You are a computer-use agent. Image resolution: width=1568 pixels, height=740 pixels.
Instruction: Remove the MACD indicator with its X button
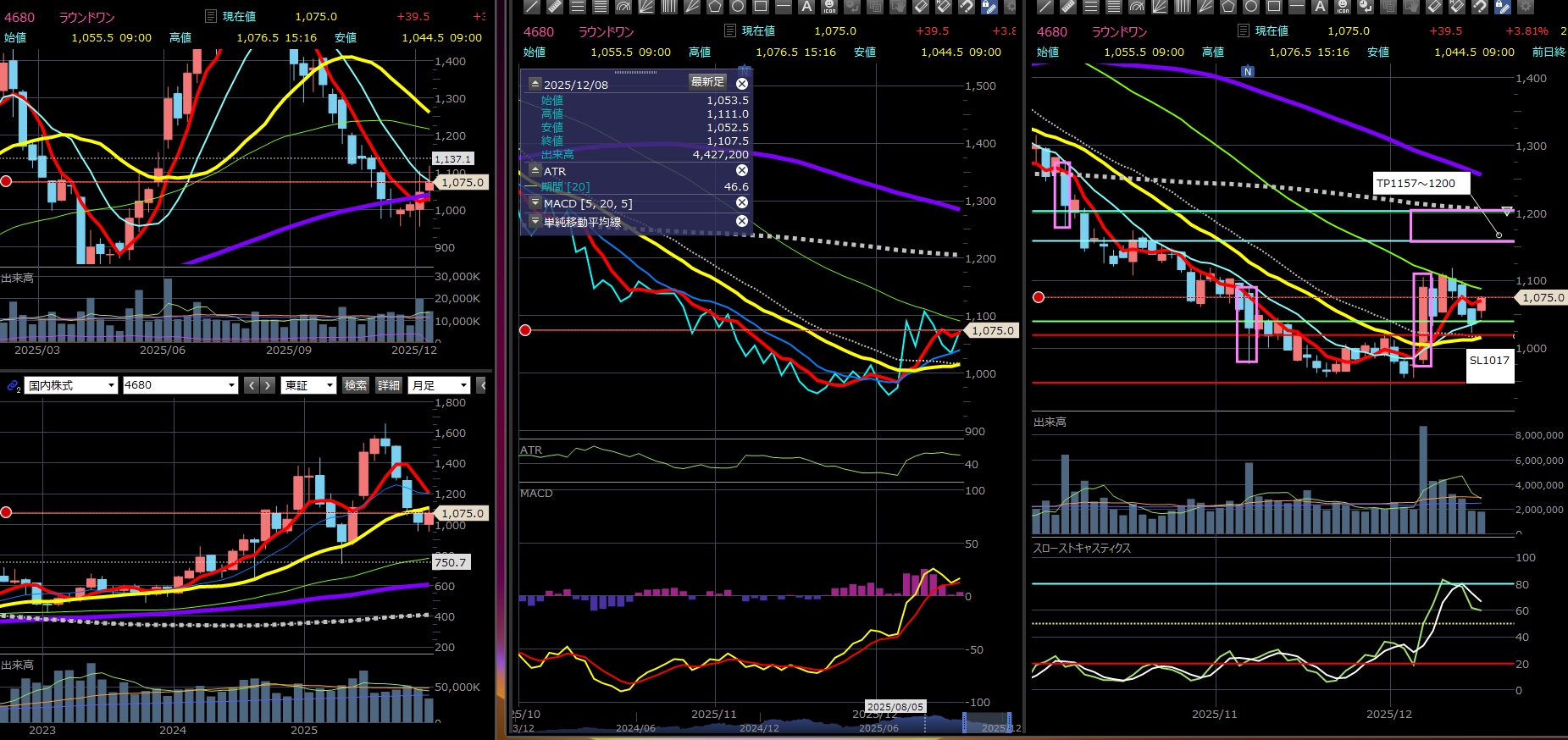point(742,202)
